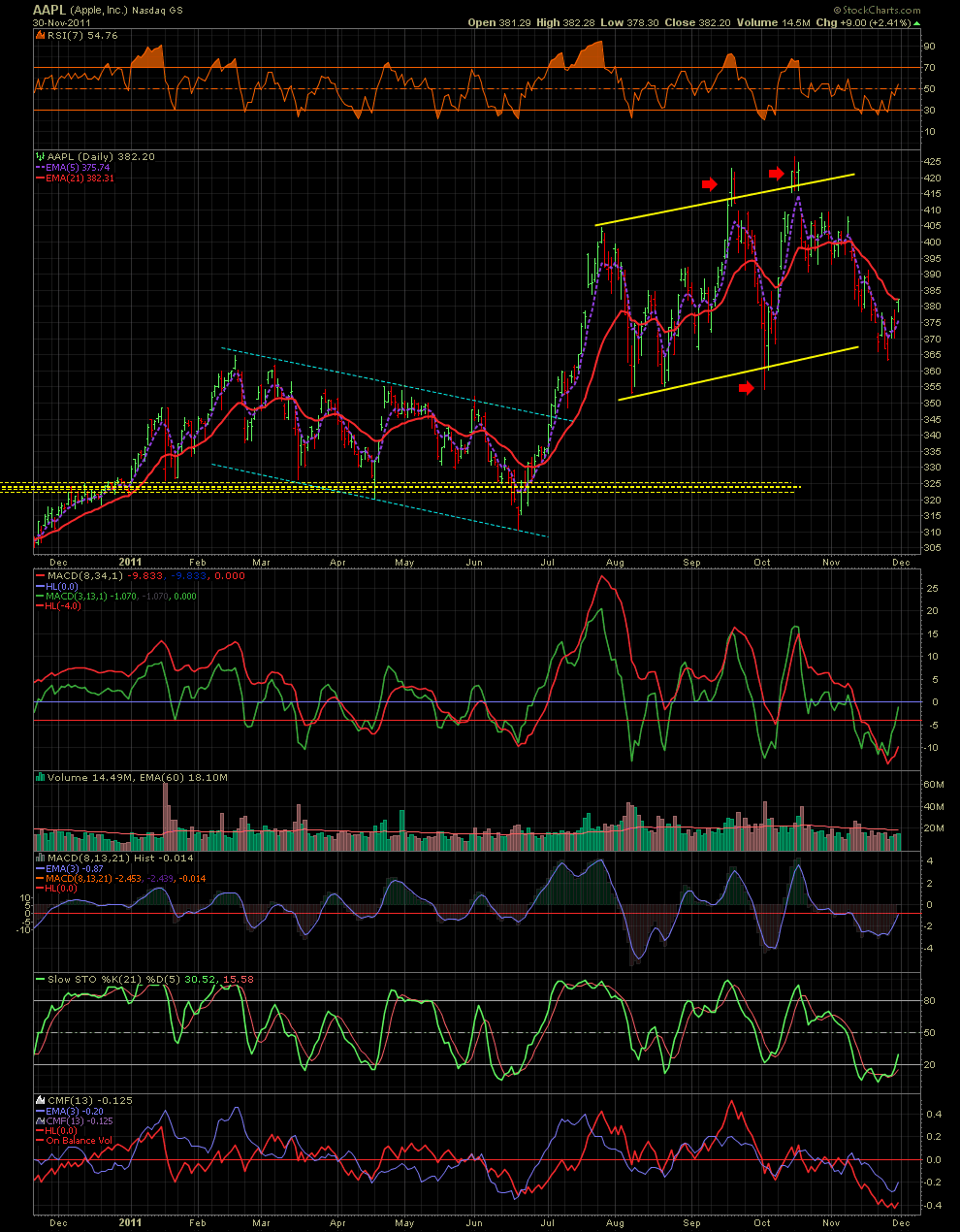Click the red line swatch for EMA(21)

(x=40, y=178)
